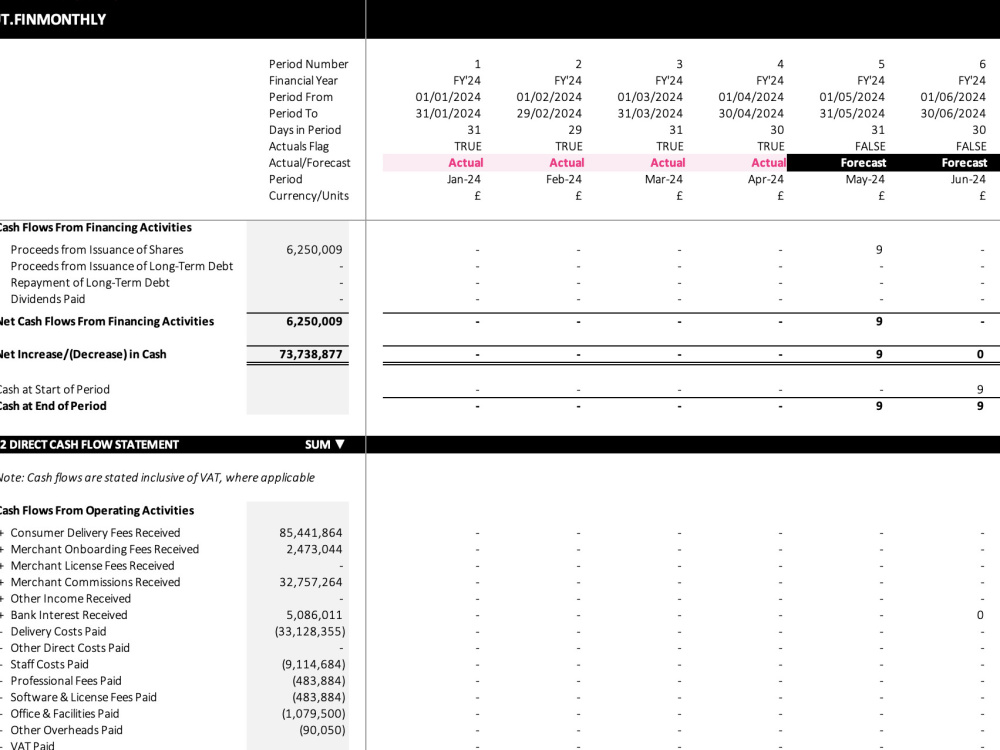Screen dimensions: 1000x750
Task: Select 'Merchant Onboarding Fees Received' row label
Action: click(105, 549)
